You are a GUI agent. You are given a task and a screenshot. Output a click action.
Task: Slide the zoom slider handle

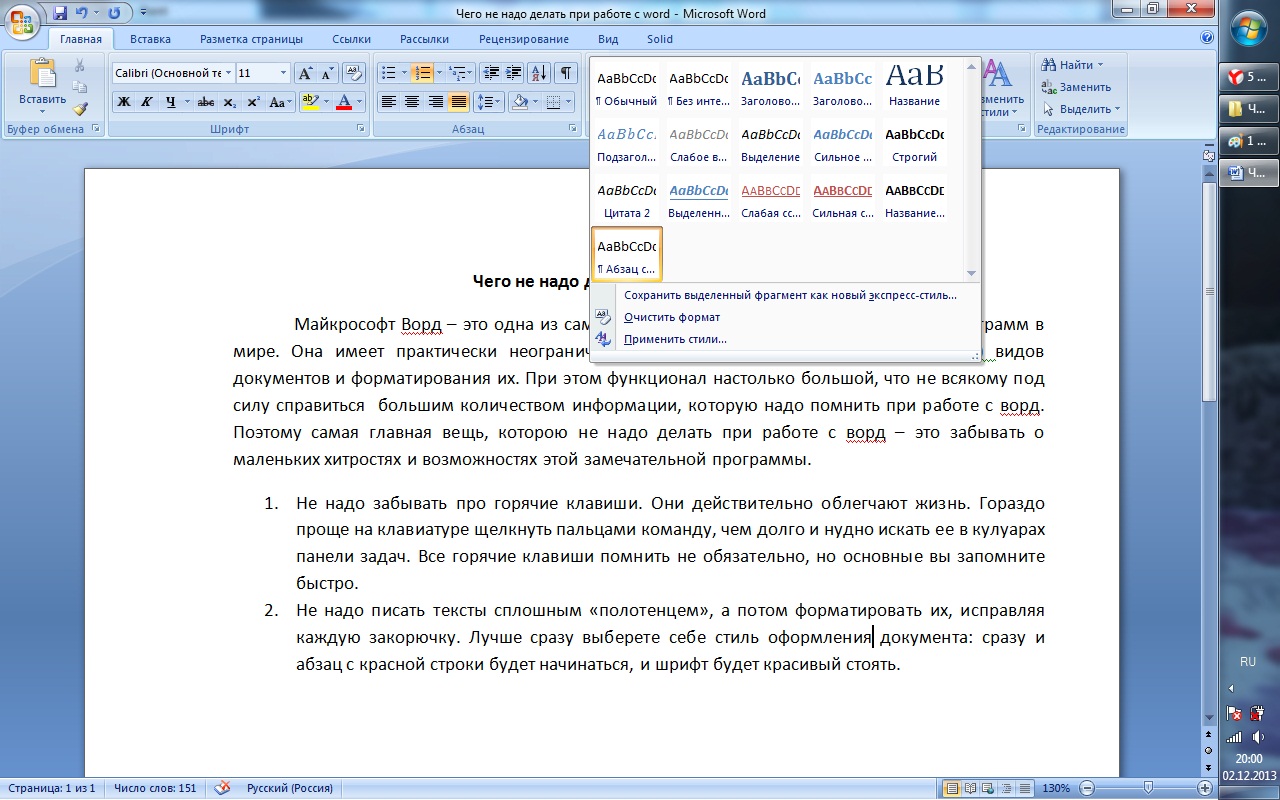[x=1149, y=788]
